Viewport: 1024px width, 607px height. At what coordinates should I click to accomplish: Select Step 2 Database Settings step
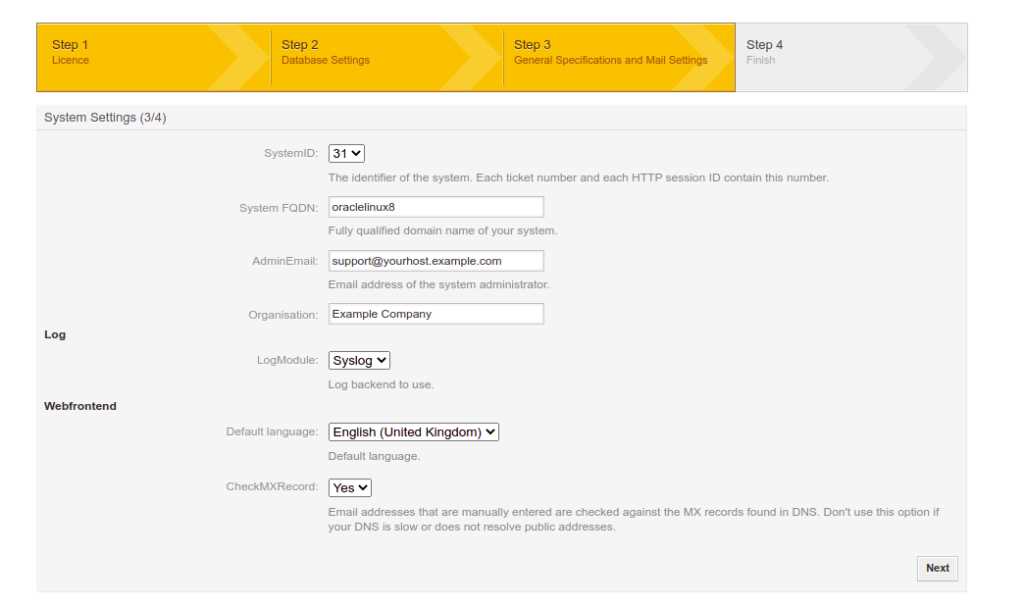coord(387,57)
